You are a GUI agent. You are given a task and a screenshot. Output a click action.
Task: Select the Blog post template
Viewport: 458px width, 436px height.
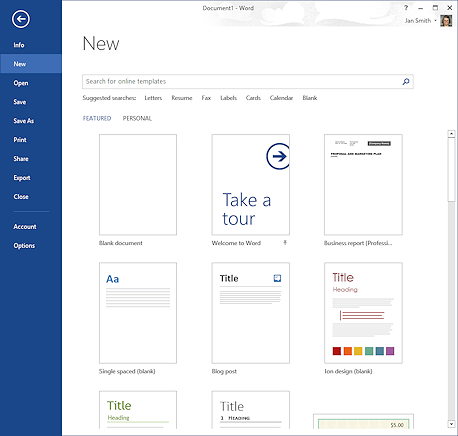[250, 313]
